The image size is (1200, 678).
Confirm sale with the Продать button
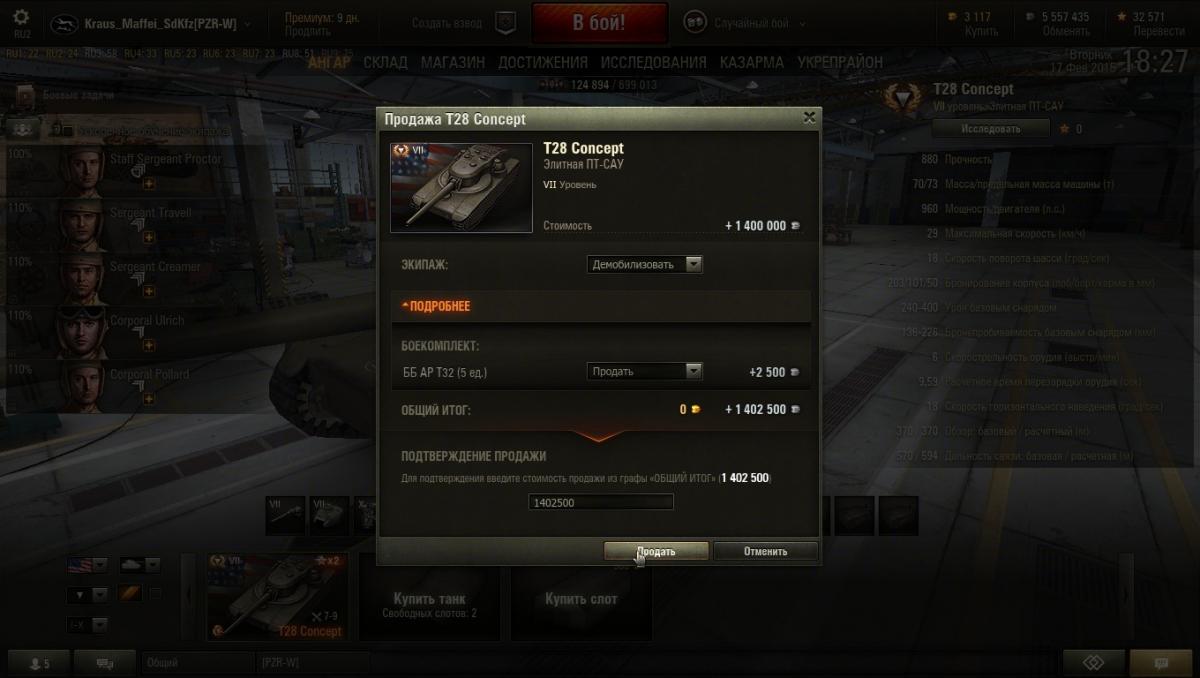(656, 551)
